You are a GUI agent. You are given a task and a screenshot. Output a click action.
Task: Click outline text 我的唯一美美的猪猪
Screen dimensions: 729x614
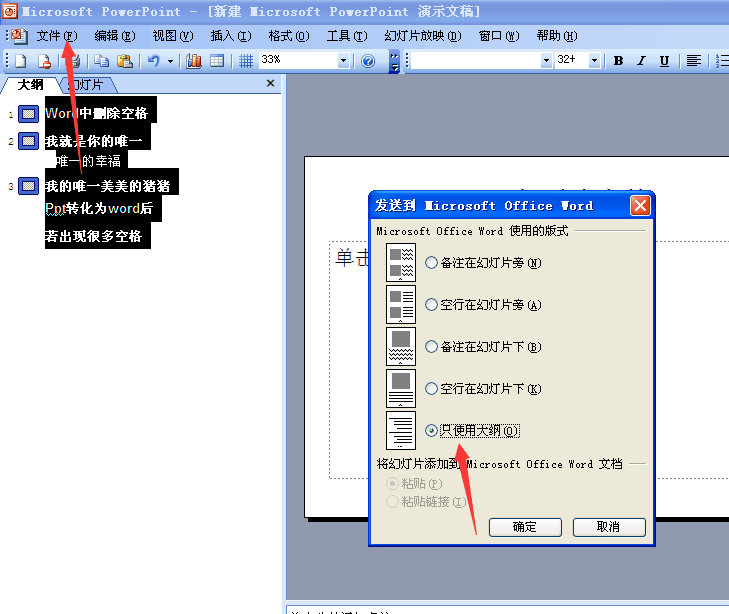coord(108,186)
